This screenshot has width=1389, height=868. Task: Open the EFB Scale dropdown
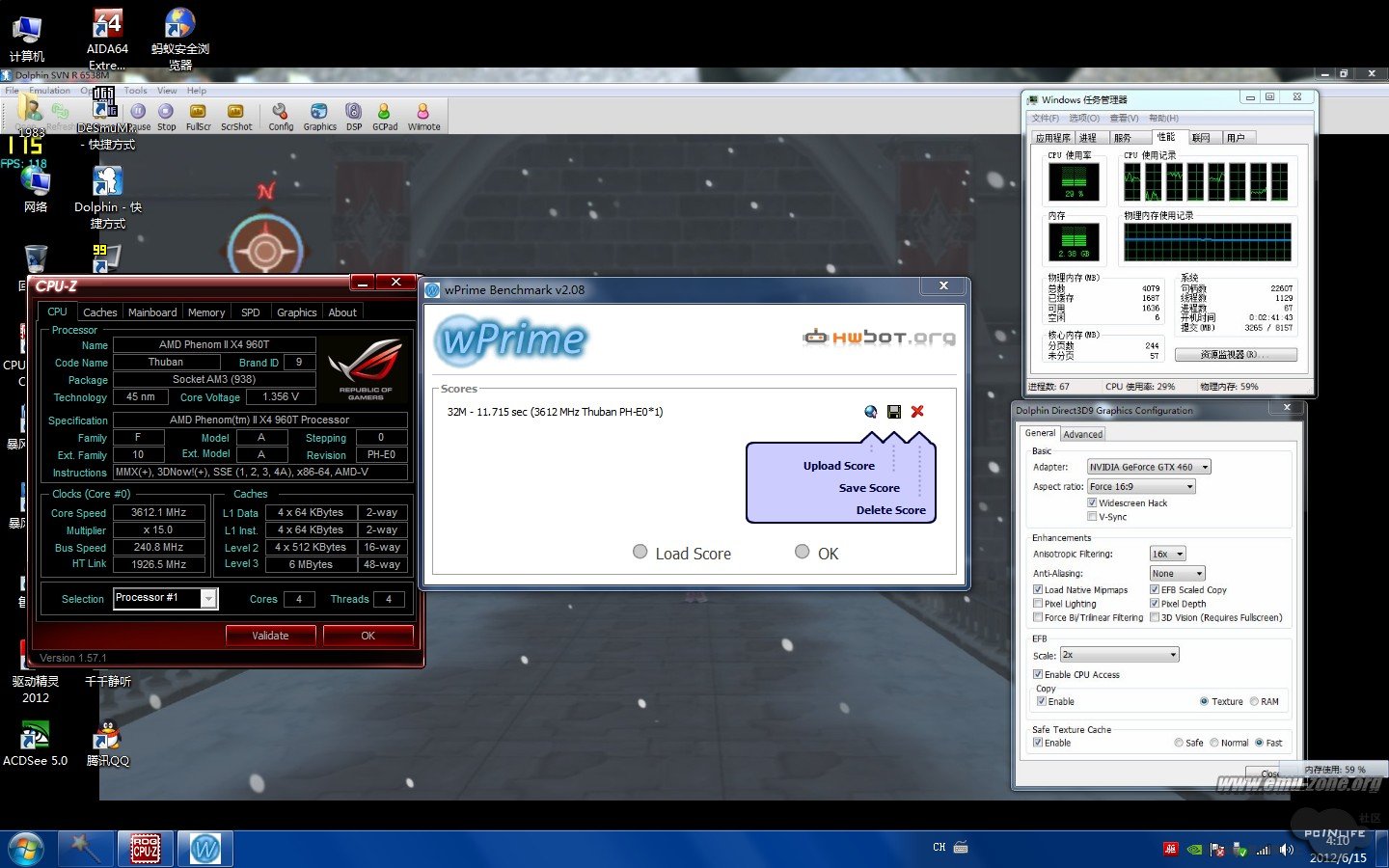[1120, 655]
